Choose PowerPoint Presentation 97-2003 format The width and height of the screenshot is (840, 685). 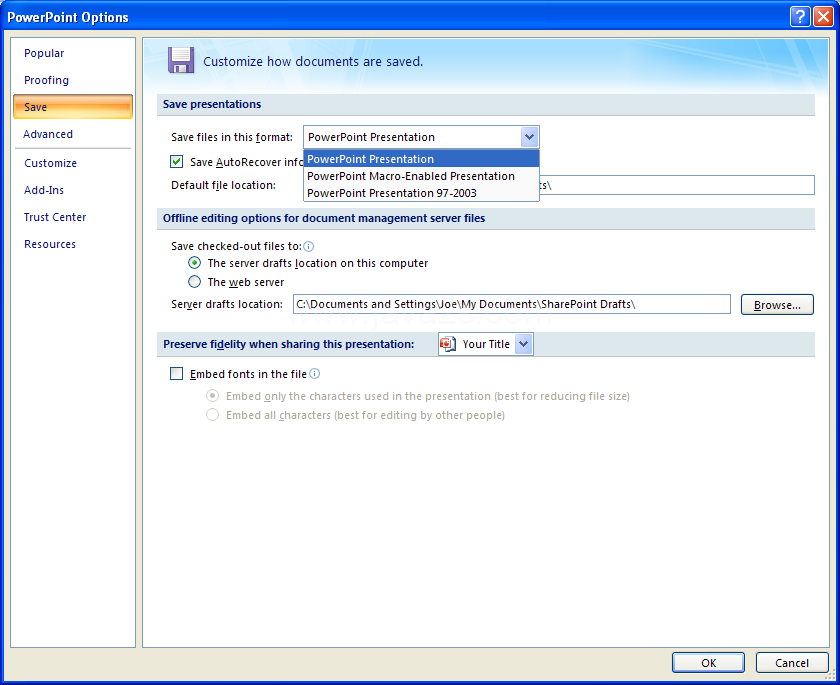(421, 193)
